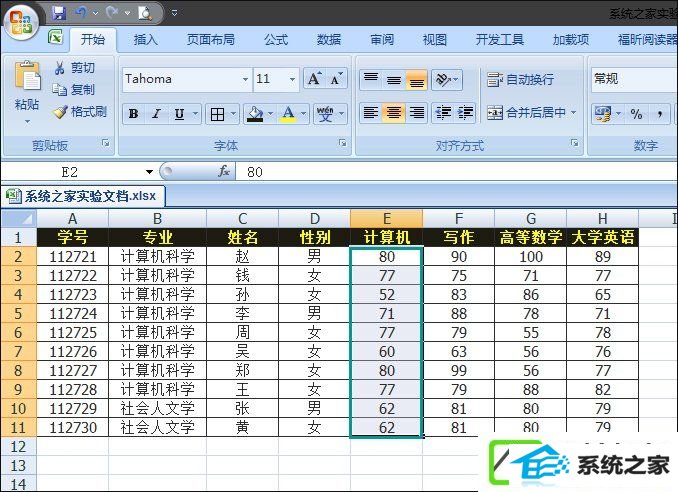Apply percent style
Screen dimensions: 678x492
pyautogui.click(x=636, y=114)
